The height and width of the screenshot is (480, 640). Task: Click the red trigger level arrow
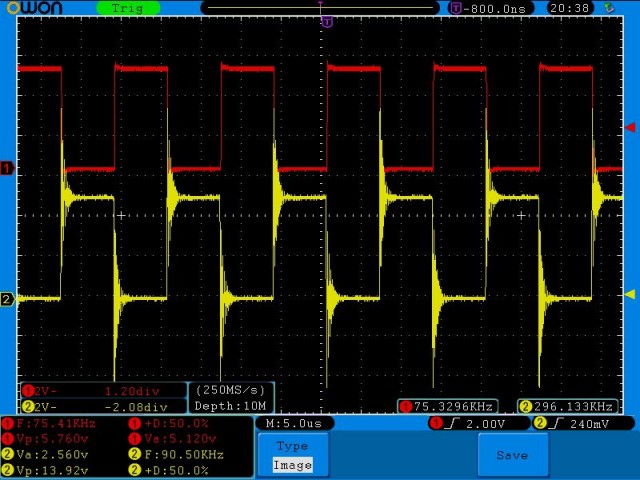click(x=630, y=127)
